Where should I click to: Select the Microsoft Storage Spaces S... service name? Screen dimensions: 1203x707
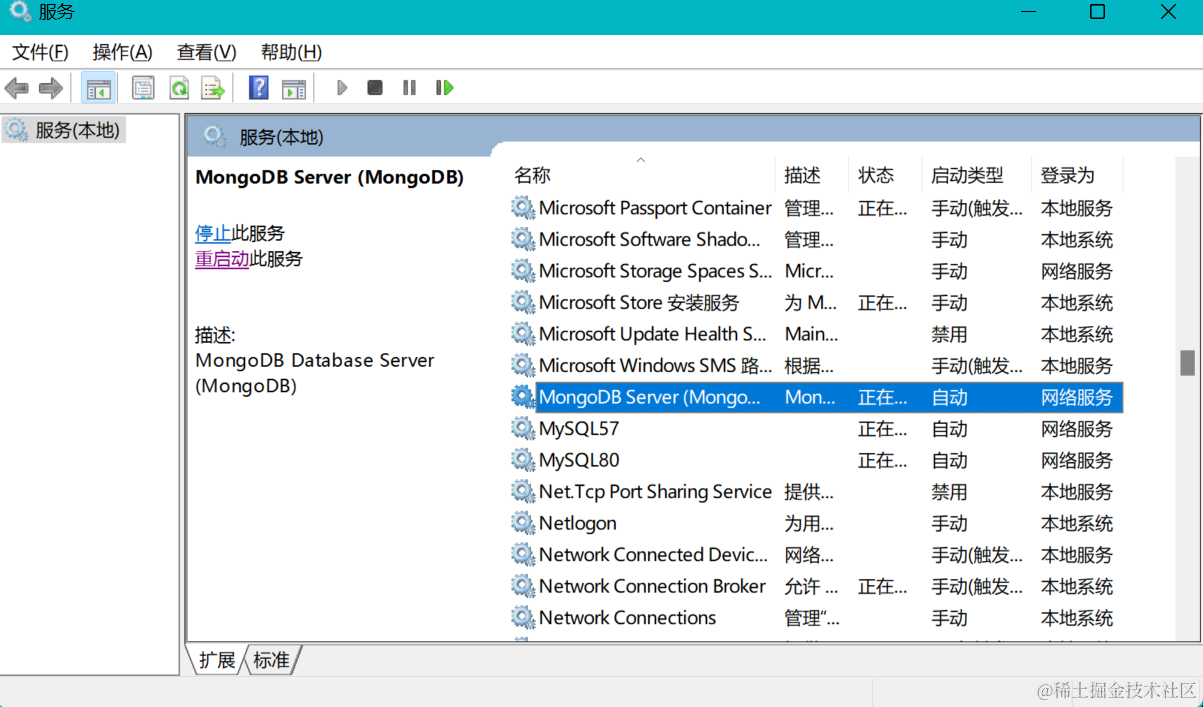655,271
